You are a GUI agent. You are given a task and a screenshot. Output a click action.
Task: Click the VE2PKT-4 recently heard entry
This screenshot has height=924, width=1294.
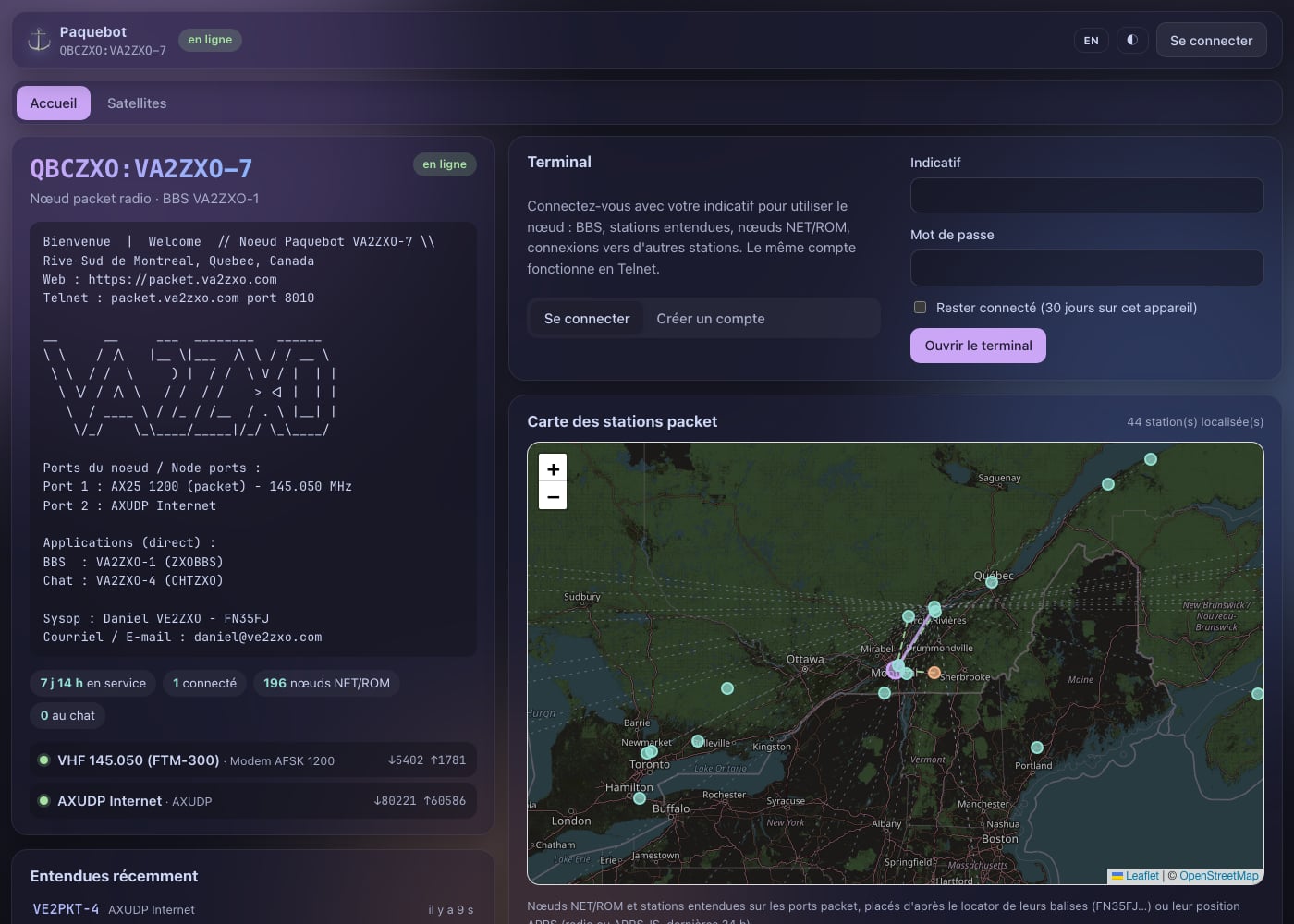point(253,909)
